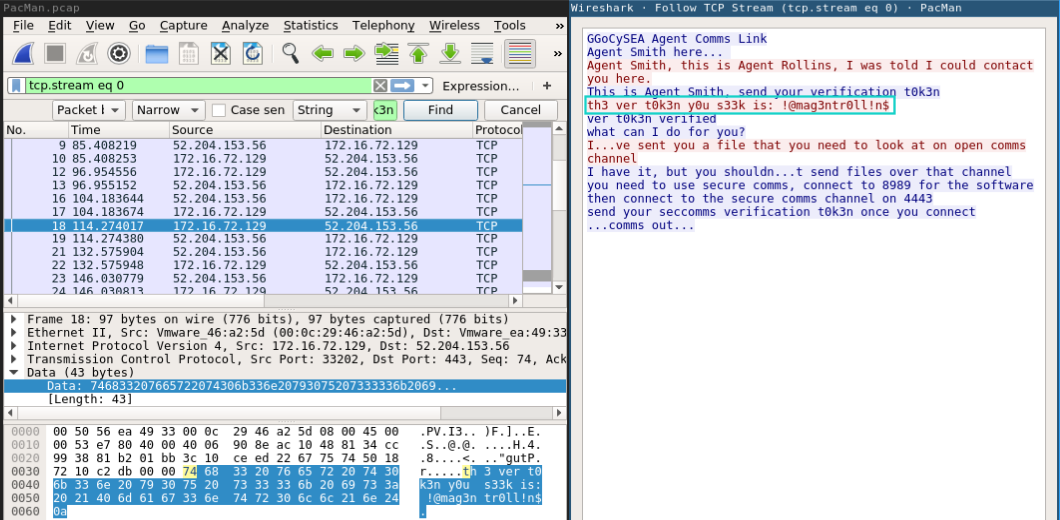This screenshot has width=1060, height=520.
Task: Stop capturing packets square icon
Action: pyautogui.click(x=55, y=53)
